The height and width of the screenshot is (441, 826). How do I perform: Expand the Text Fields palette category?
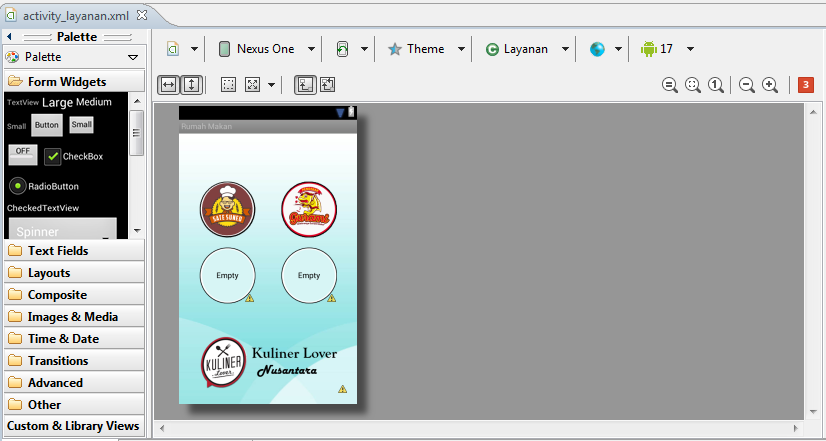(74, 251)
